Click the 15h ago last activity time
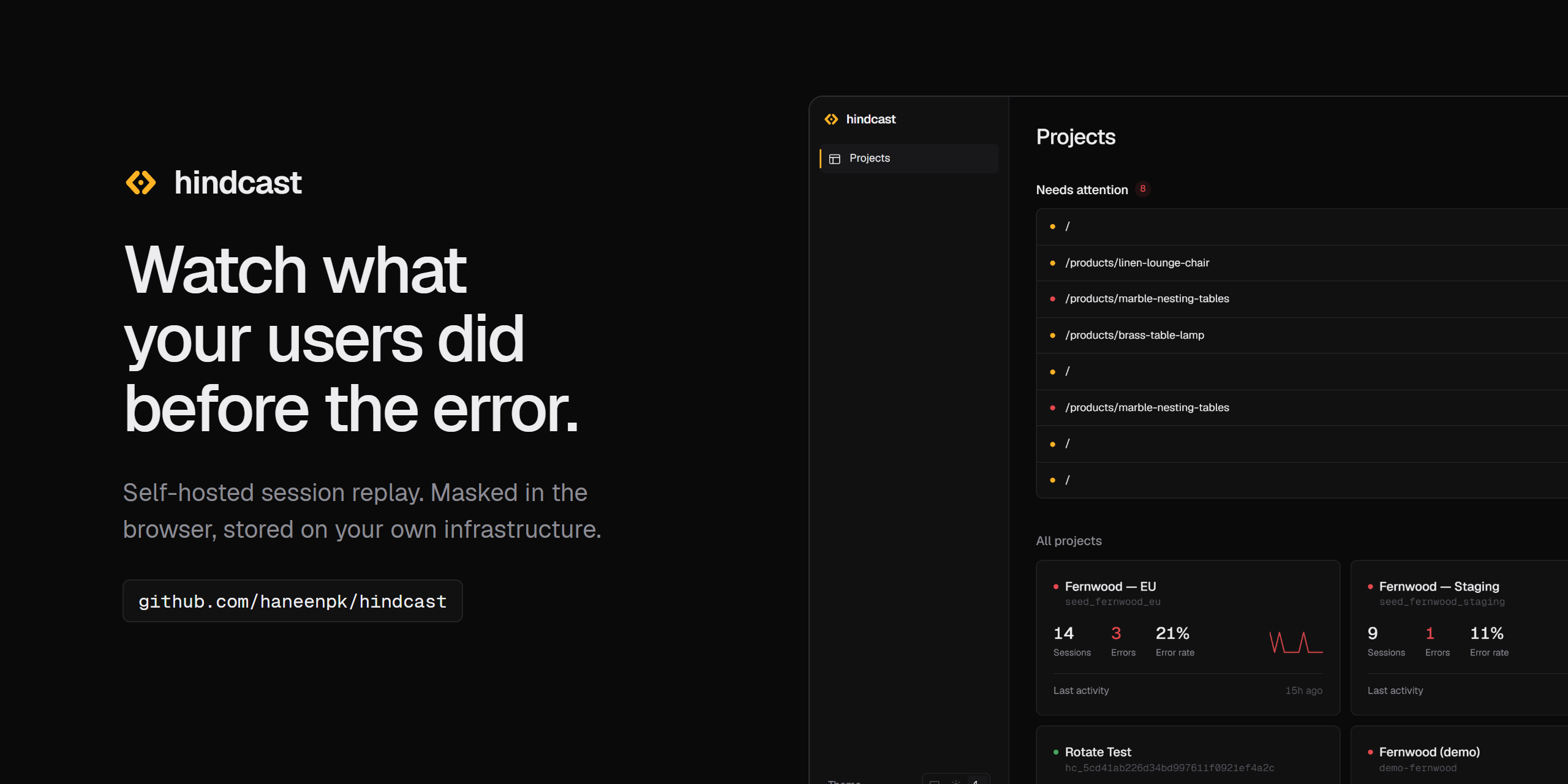This screenshot has width=1568, height=784. pyautogui.click(x=1304, y=691)
